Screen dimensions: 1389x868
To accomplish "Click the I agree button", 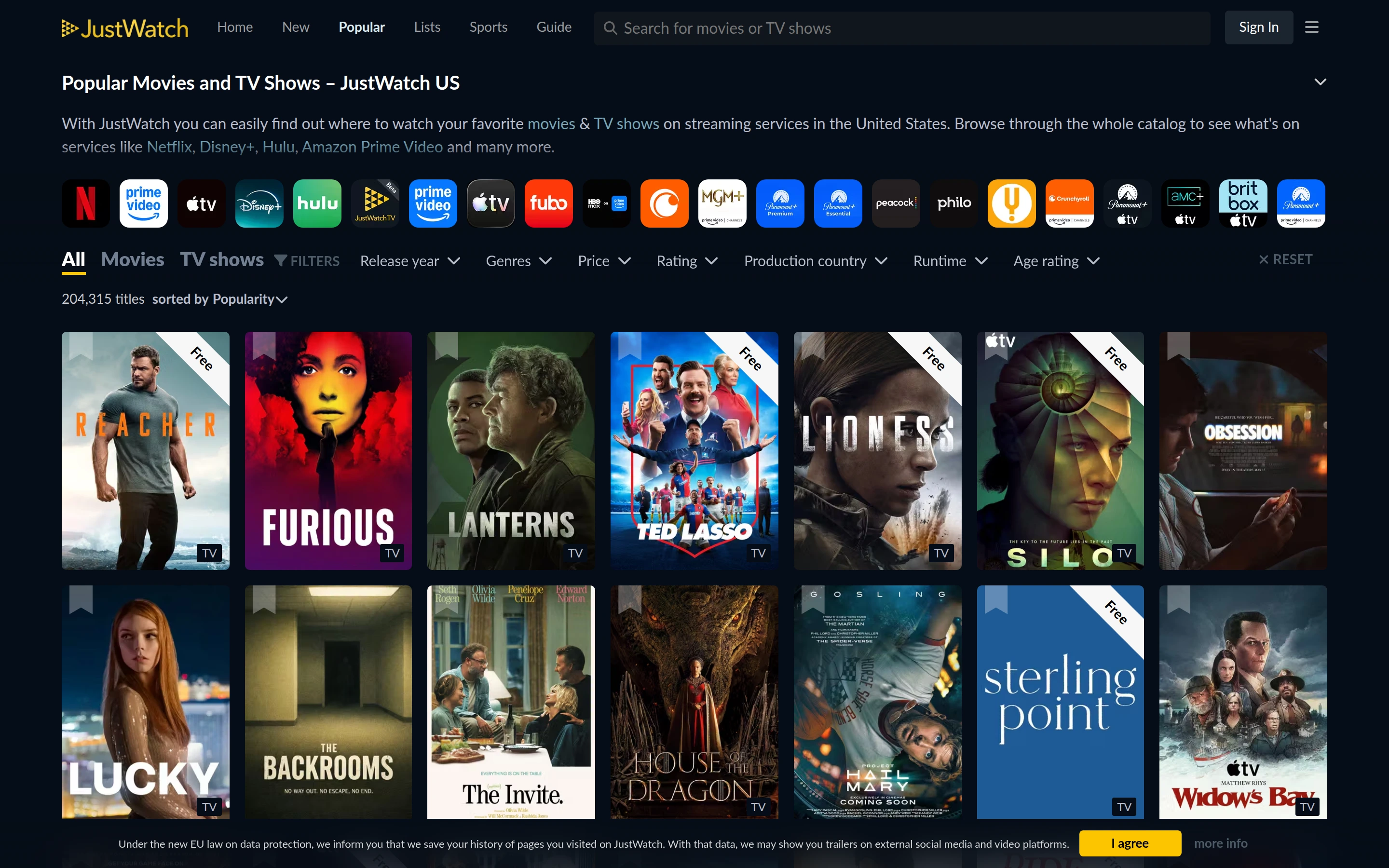I will pyautogui.click(x=1130, y=843).
